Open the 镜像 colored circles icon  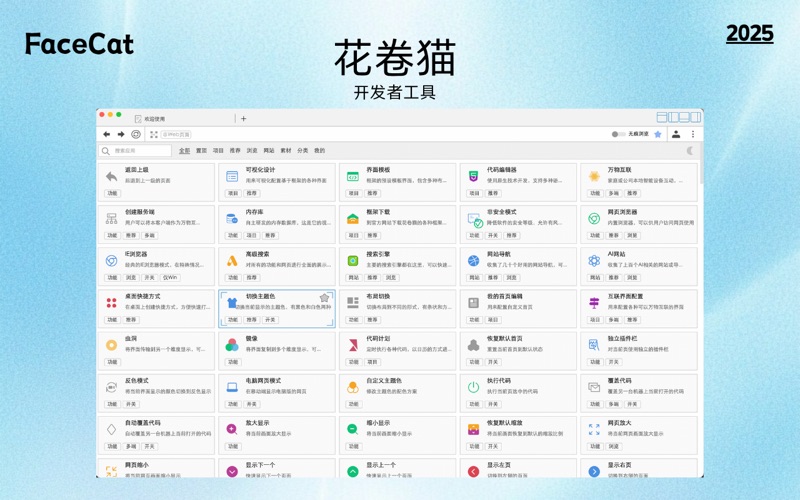click(232, 345)
